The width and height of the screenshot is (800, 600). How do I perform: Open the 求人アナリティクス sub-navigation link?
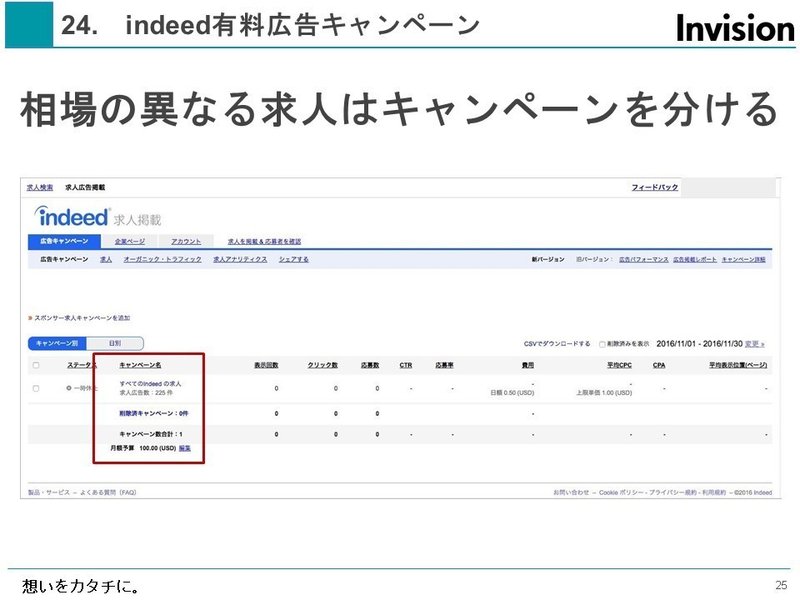click(240, 259)
